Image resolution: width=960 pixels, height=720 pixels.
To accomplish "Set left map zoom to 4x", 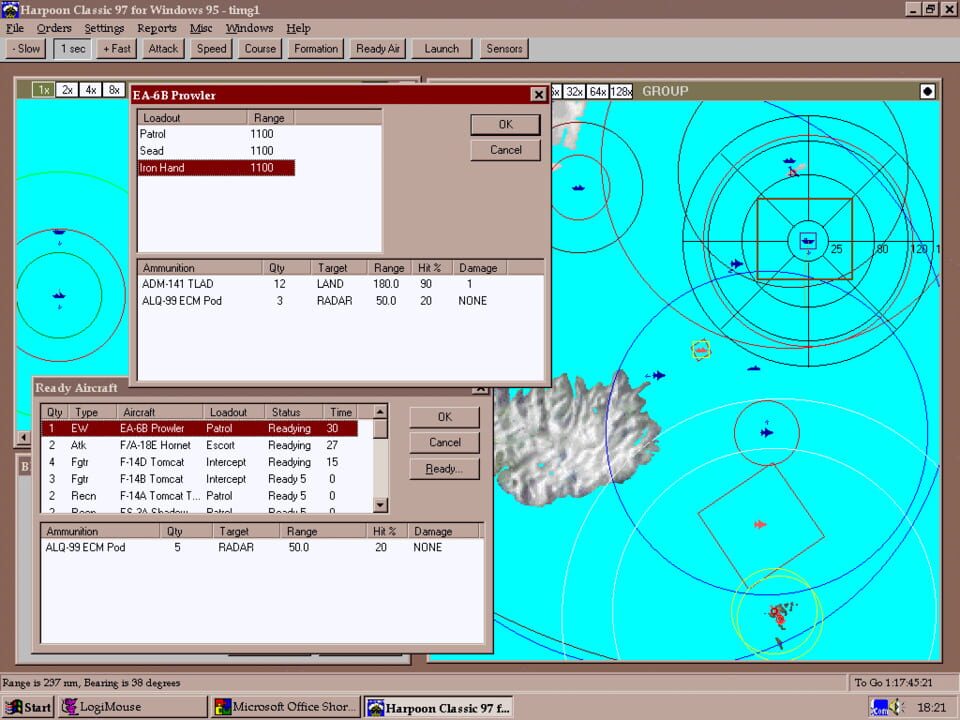I will pyautogui.click(x=90, y=89).
